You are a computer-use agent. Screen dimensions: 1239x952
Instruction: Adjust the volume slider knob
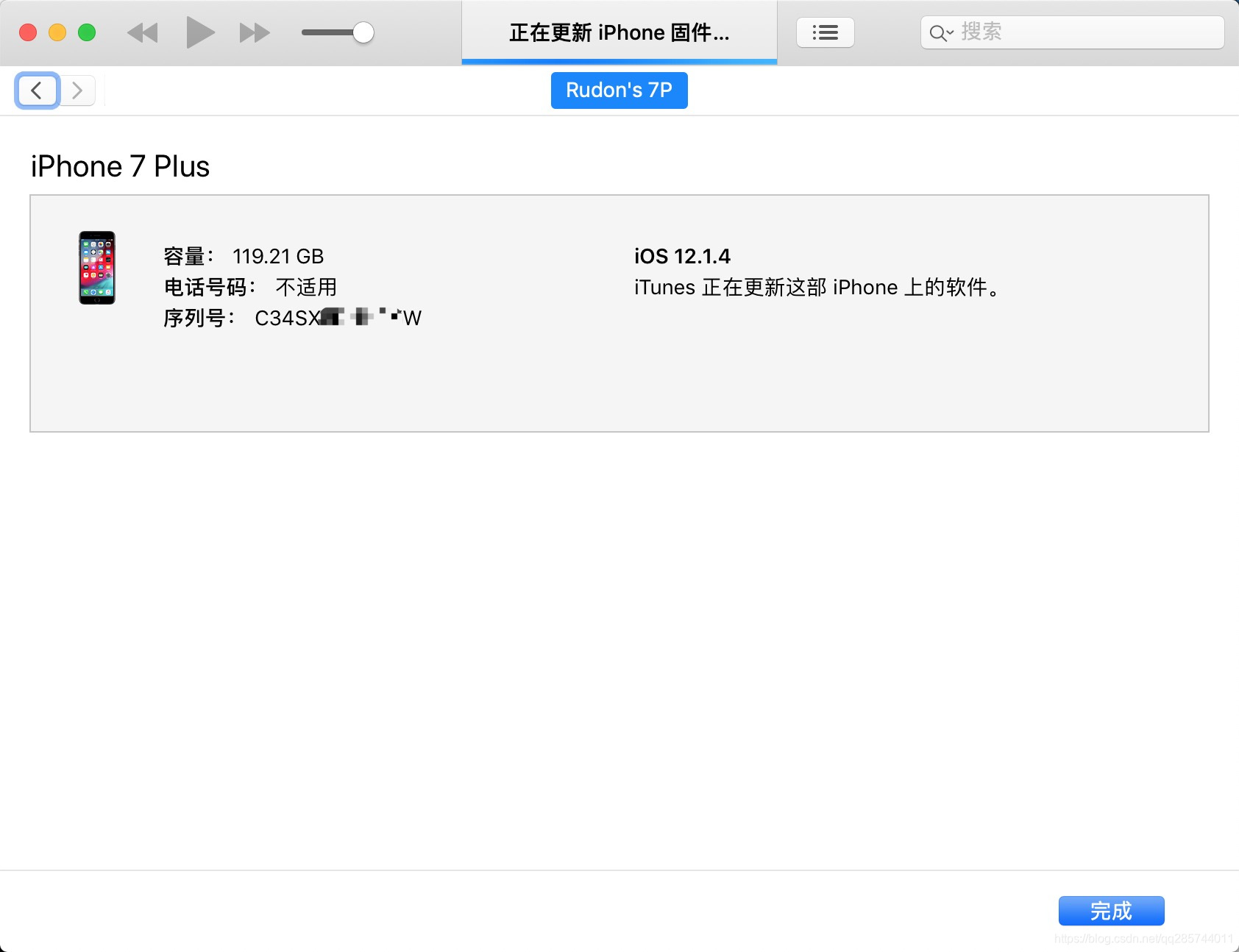tap(363, 32)
